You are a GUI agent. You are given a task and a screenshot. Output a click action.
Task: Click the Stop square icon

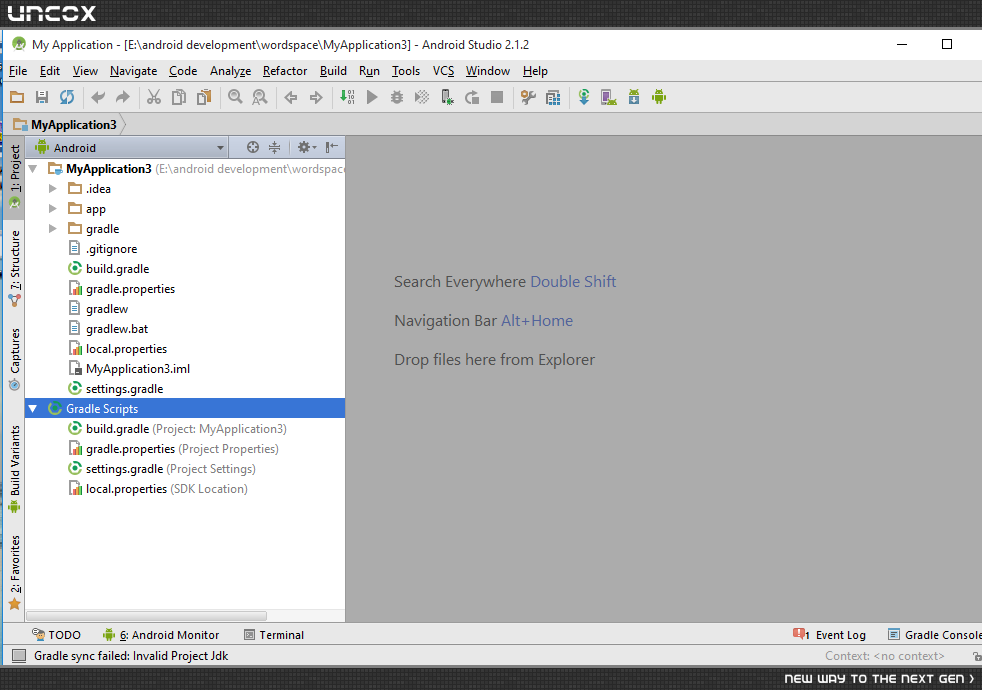[497, 97]
